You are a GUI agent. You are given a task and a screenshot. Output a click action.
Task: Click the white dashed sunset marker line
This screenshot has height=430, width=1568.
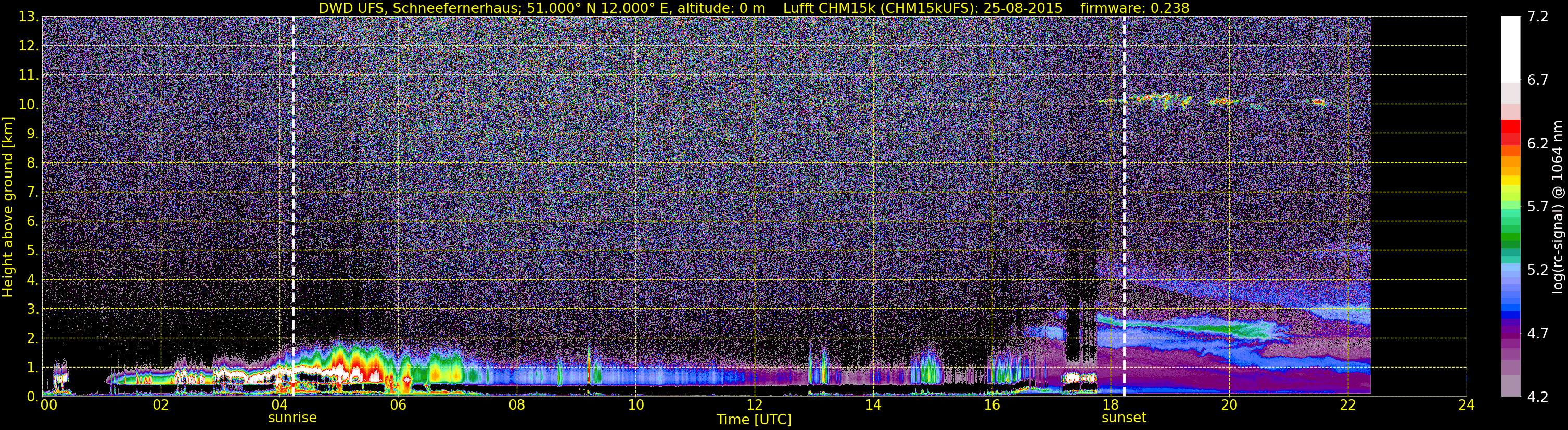(1124, 206)
